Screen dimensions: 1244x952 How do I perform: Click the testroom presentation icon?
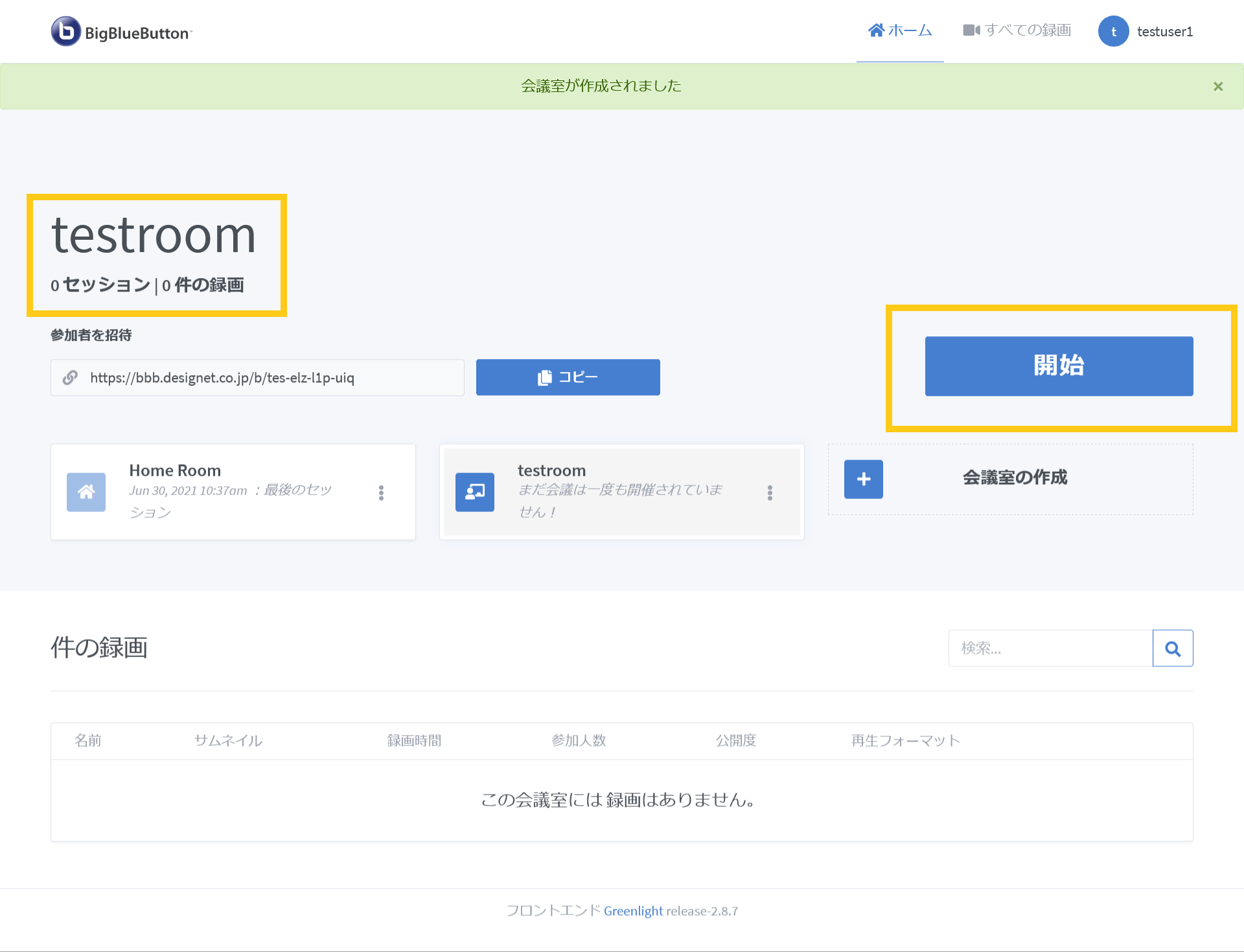475,492
